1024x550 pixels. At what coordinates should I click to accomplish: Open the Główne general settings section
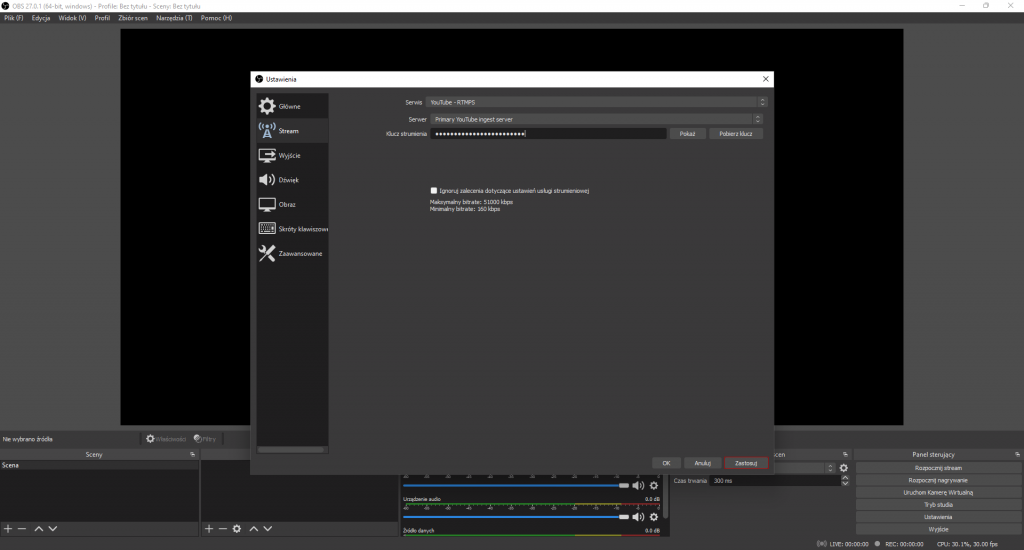pyautogui.click(x=291, y=106)
